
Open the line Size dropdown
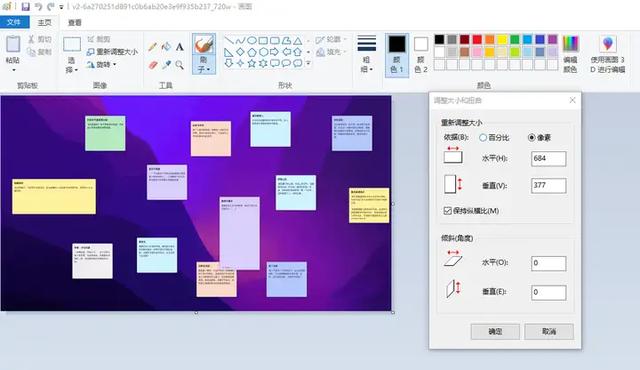click(367, 54)
